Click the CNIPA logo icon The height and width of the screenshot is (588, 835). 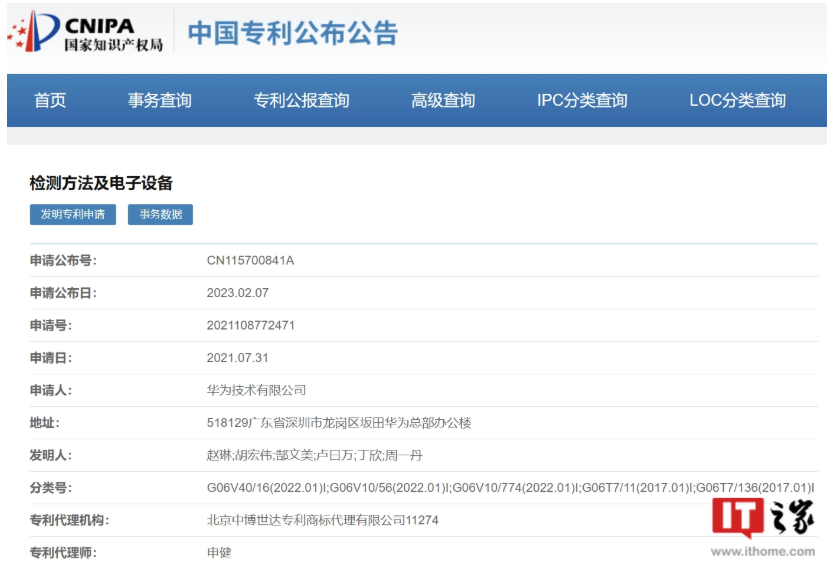tap(34, 32)
